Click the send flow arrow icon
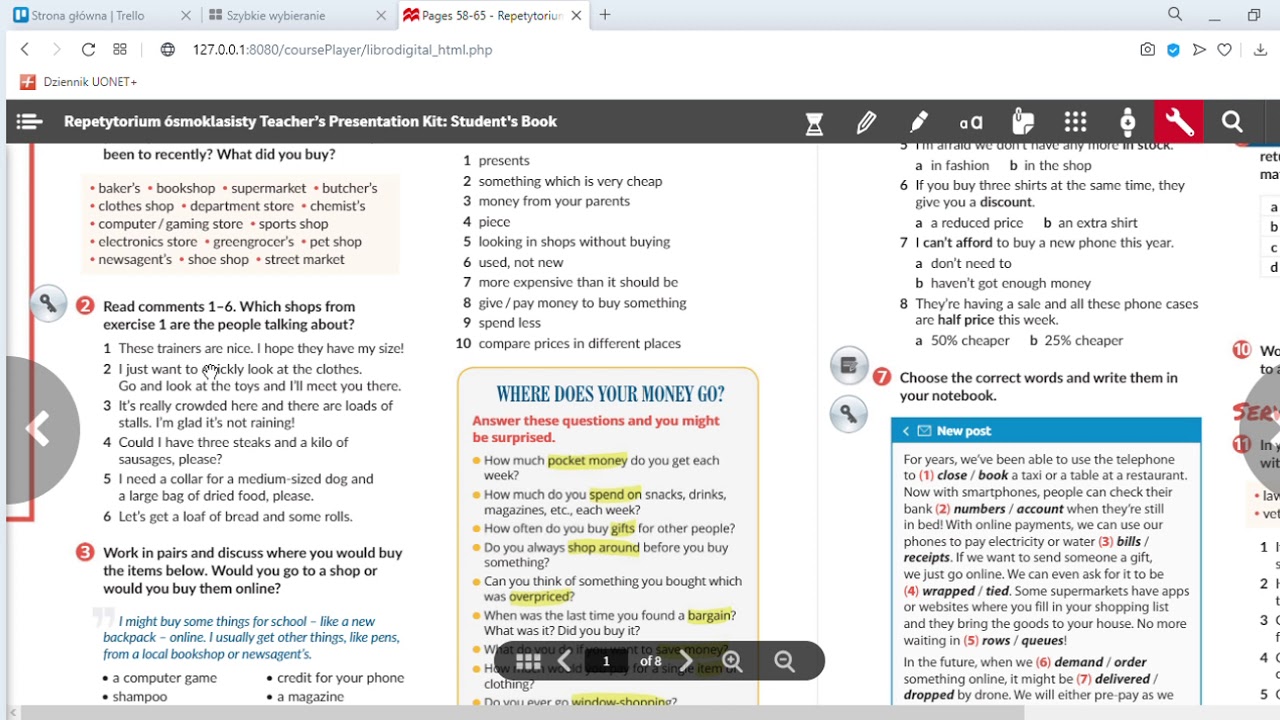Screen dimensions: 1280x720 pyautogui.click(x=1199, y=50)
